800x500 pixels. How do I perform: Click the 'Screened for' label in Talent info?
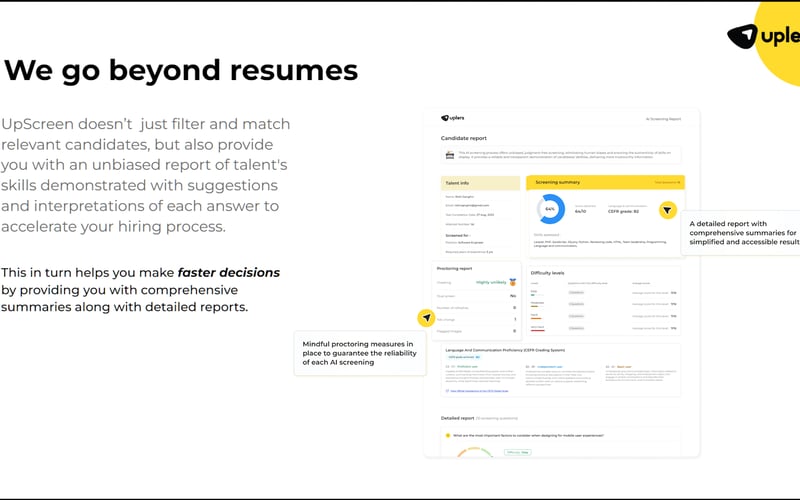[458, 236]
